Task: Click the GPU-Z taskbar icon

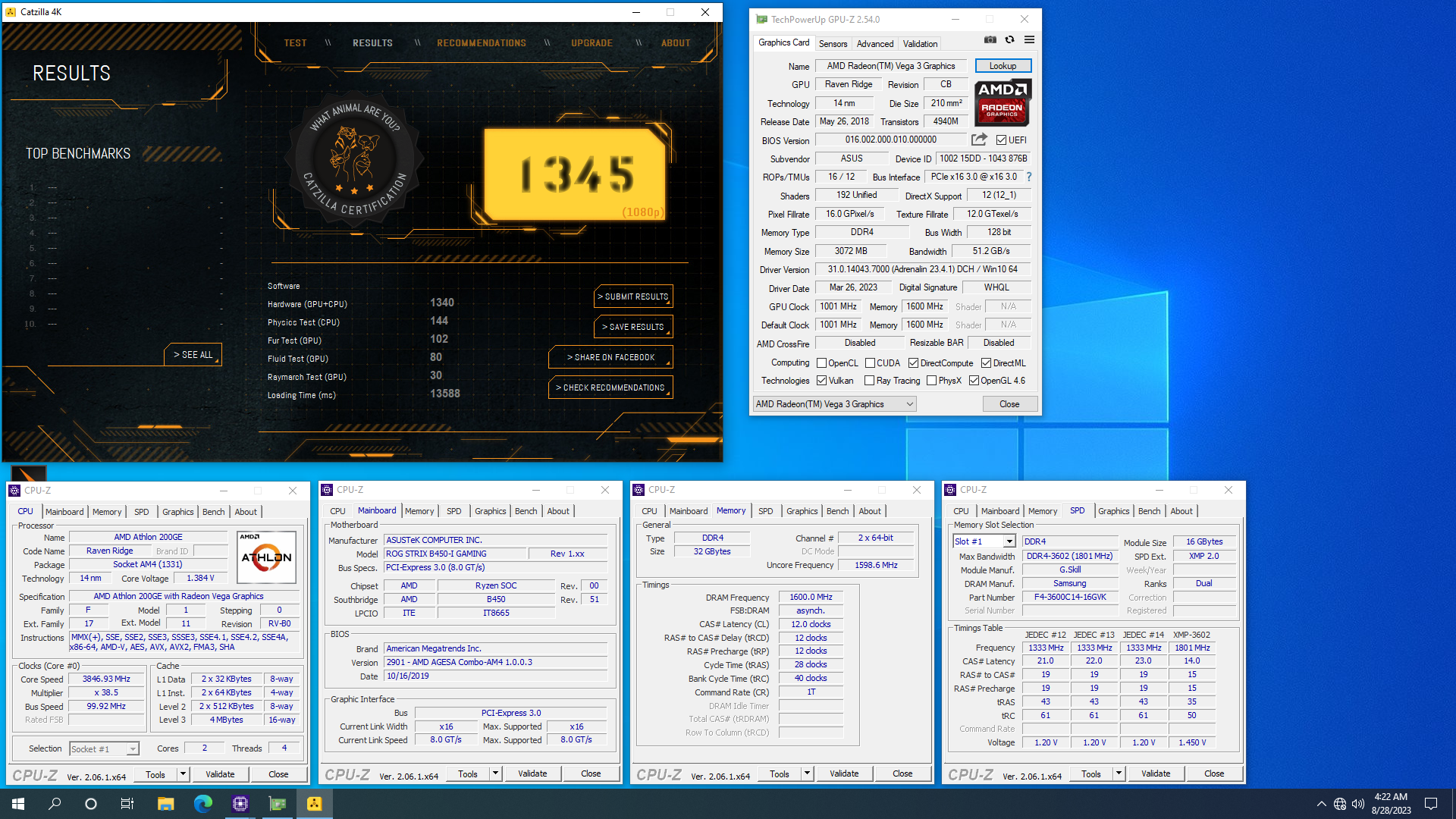Action: coord(278,804)
